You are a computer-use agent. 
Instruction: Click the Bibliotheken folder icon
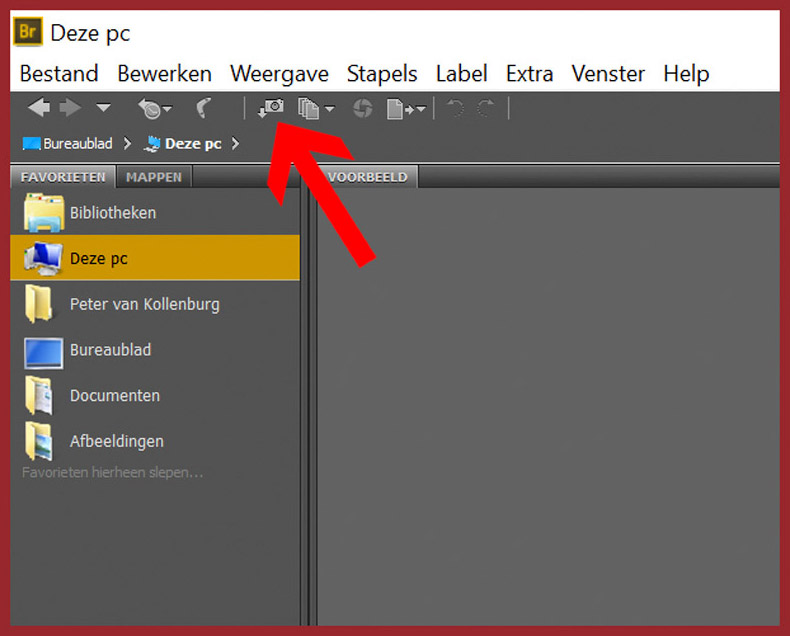tap(44, 213)
